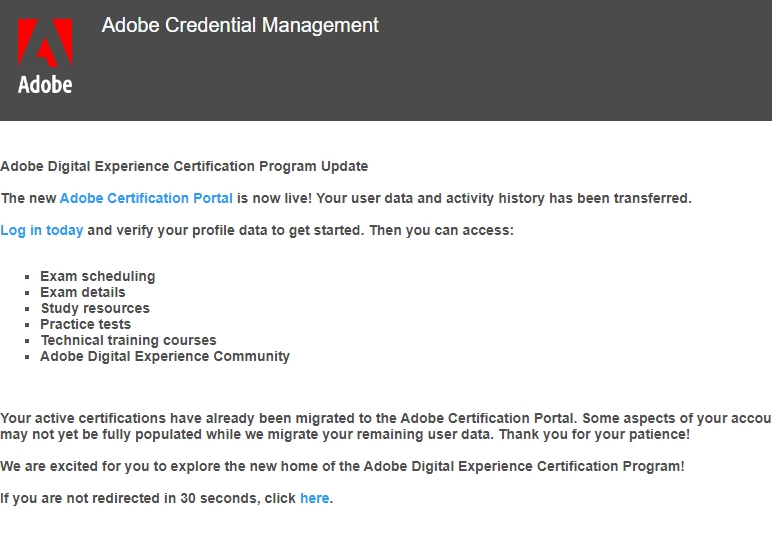The width and height of the screenshot is (772, 558).
Task: Click the Study resources bullet item
Action: [95, 308]
